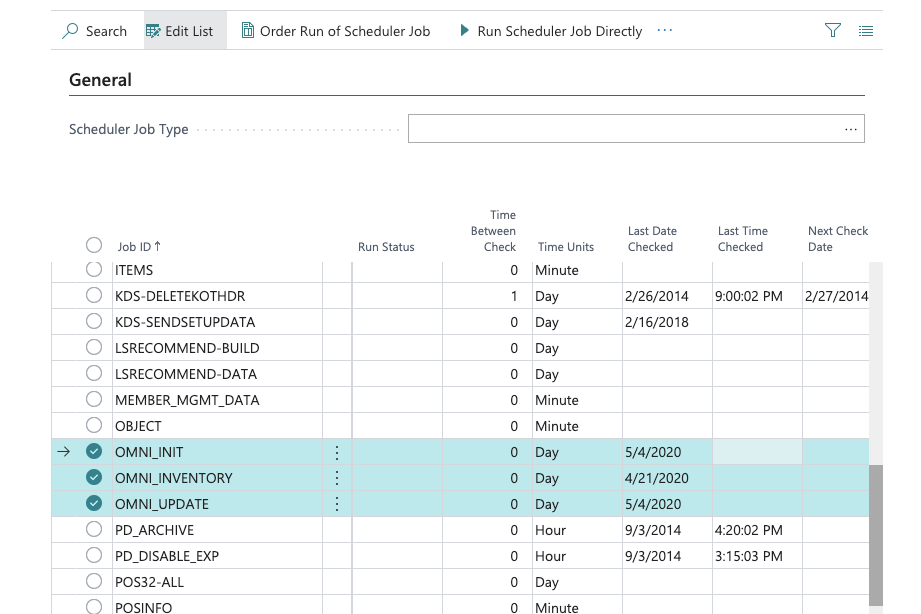Select the PD_ARCHIVE row checkbox

pyautogui.click(x=94, y=530)
